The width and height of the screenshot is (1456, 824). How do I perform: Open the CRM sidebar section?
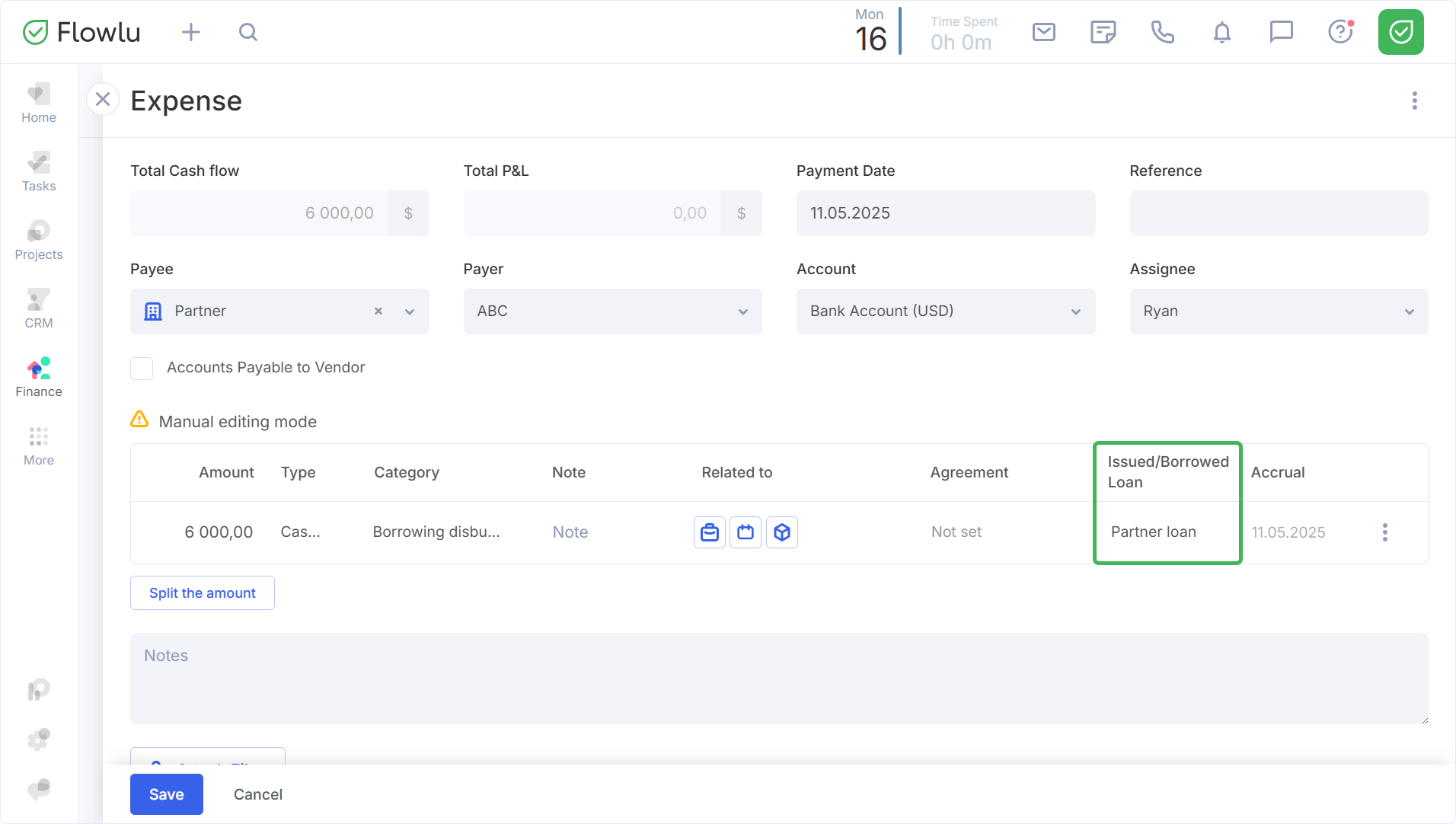39,309
